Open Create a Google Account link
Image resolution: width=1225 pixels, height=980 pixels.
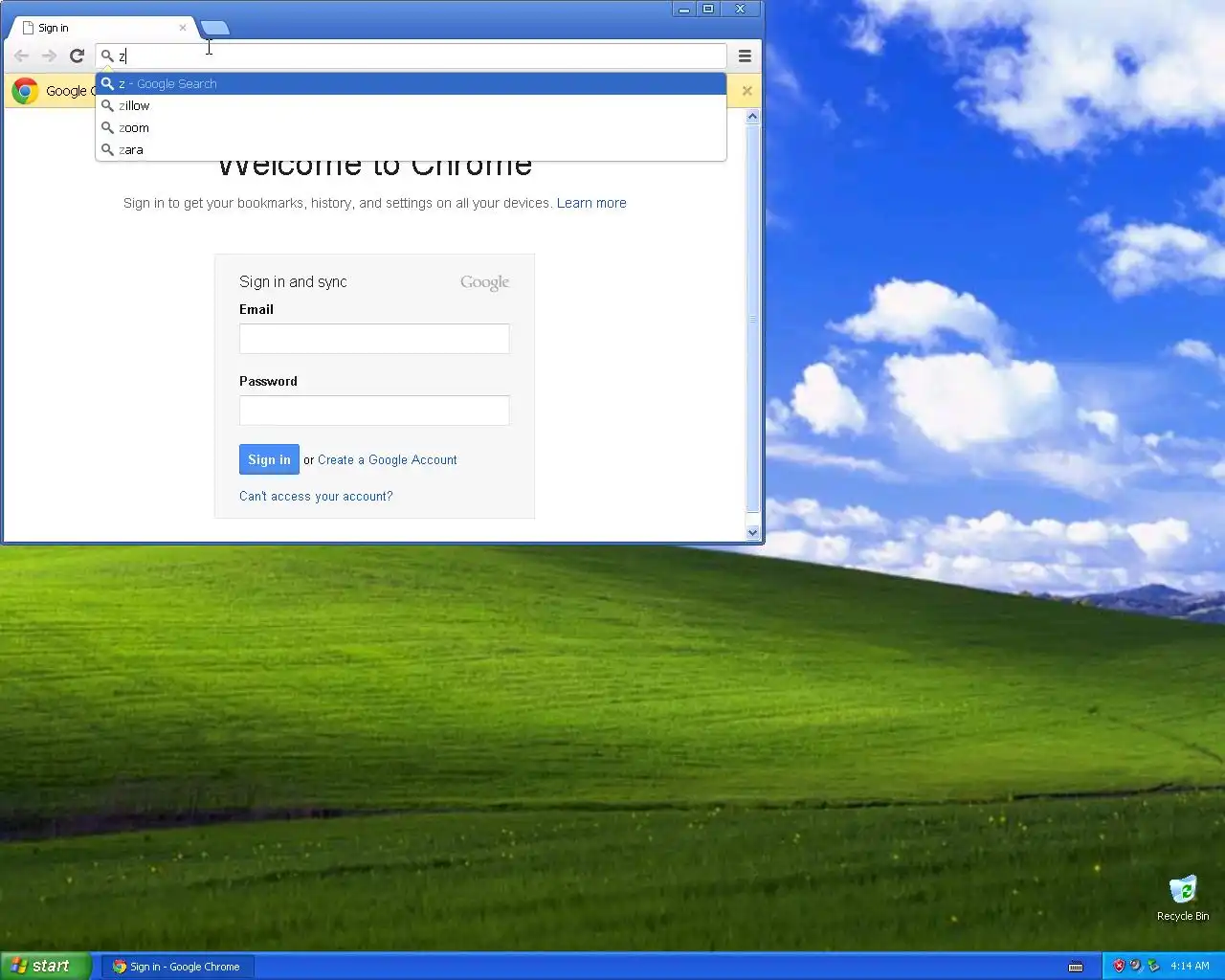pyautogui.click(x=388, y=460)
